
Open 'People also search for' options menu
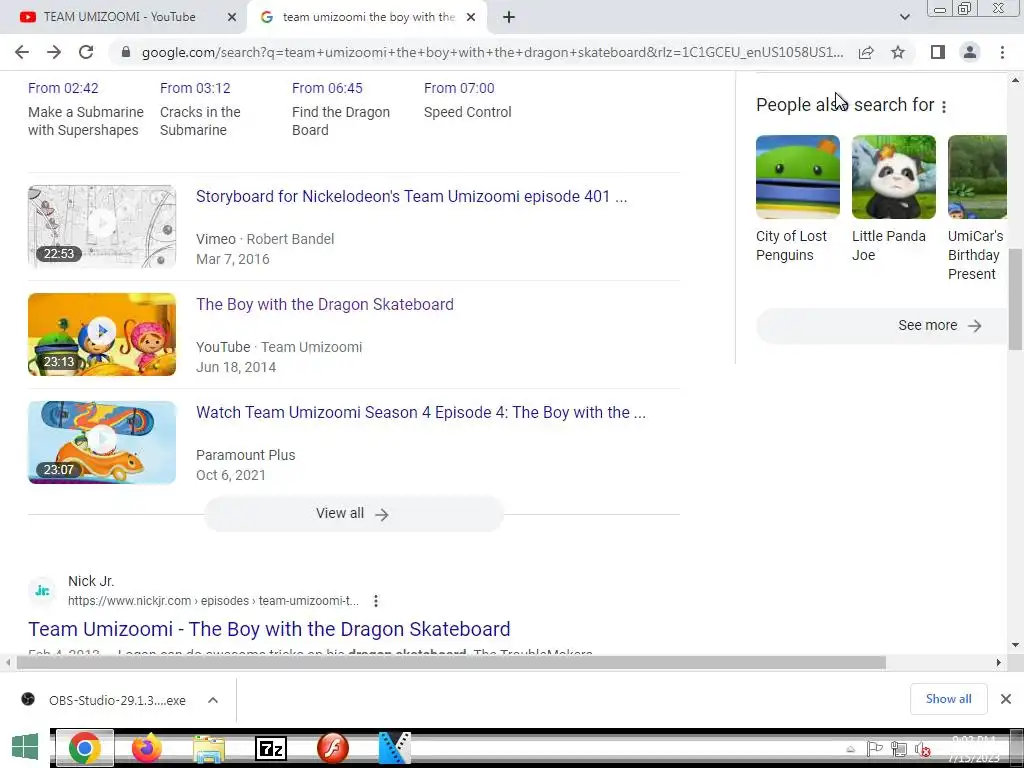(944, 106)
